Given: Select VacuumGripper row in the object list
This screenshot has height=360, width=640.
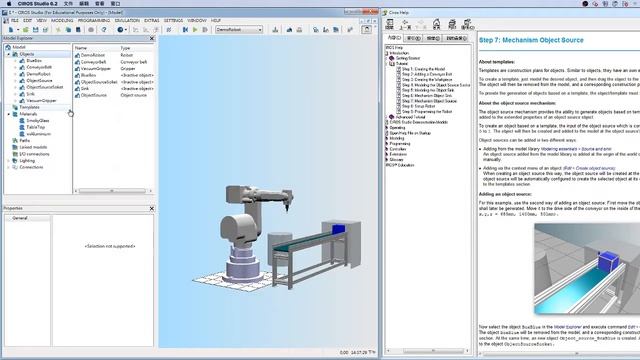Looking at the screenshot, I should point(114,69).
